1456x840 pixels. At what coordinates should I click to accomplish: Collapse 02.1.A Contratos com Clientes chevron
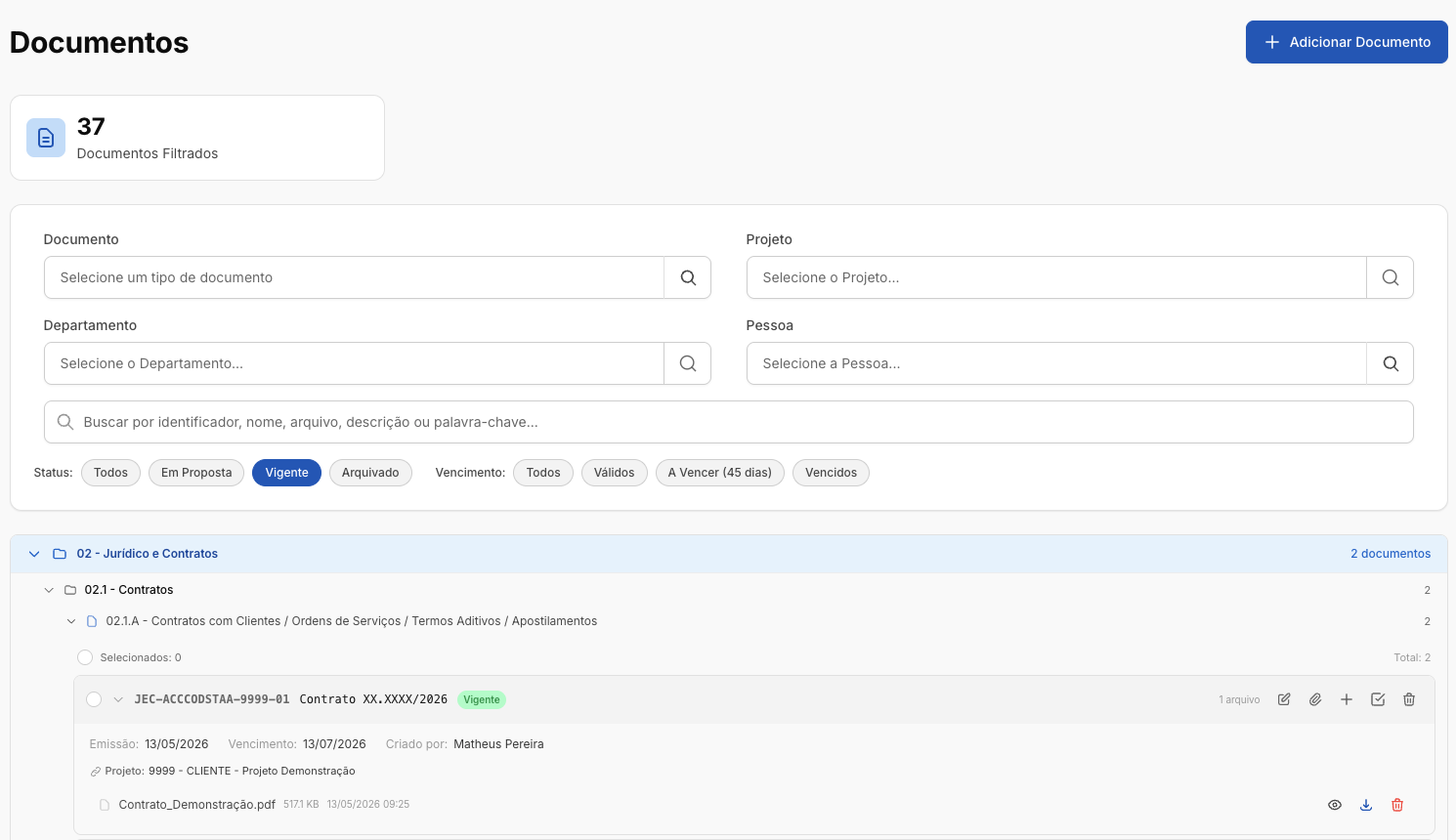point(71,621)
